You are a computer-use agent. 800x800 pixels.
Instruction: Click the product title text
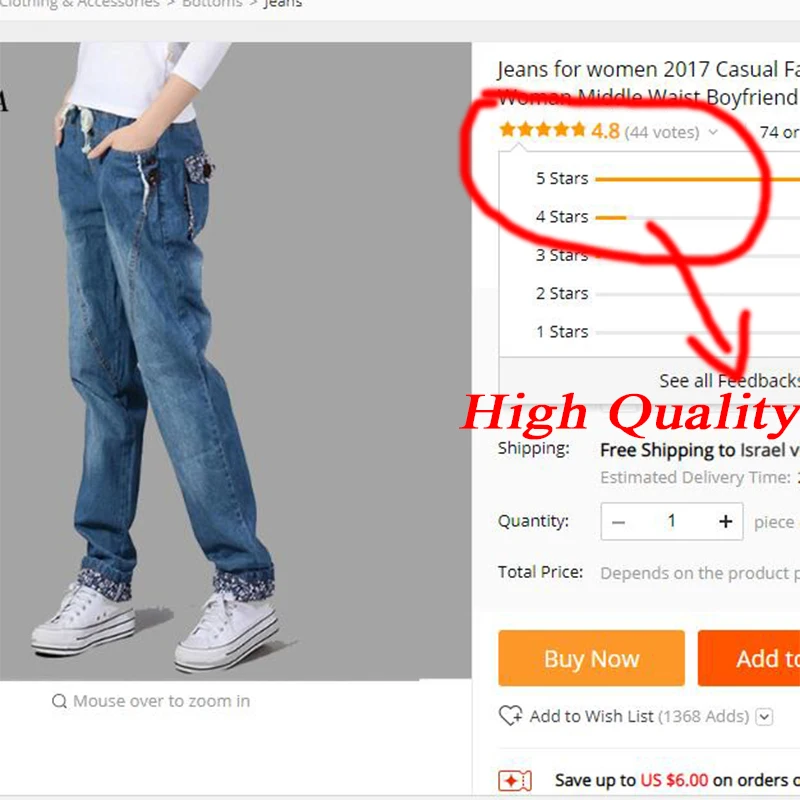coord(648,83)
